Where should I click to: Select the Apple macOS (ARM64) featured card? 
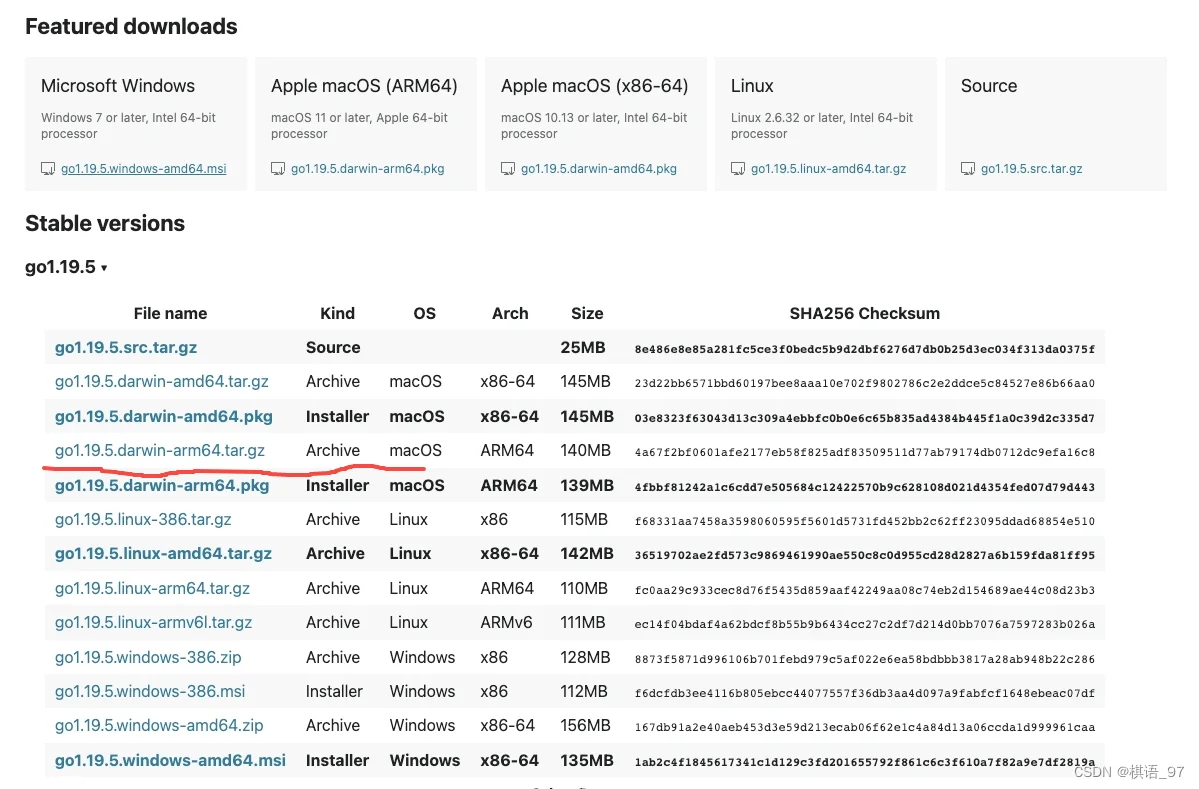pos(366,124)
